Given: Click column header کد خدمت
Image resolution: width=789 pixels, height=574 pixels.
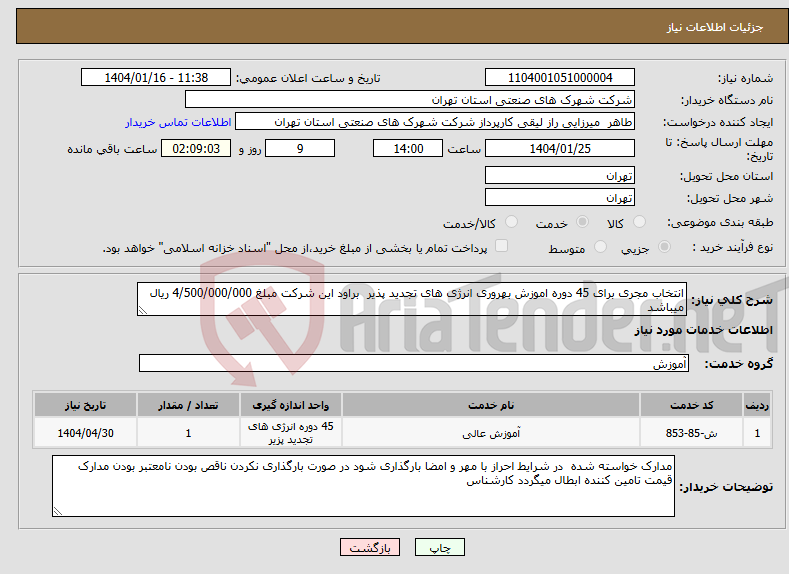Looking at the screenshot, I should tap(692, 405).
